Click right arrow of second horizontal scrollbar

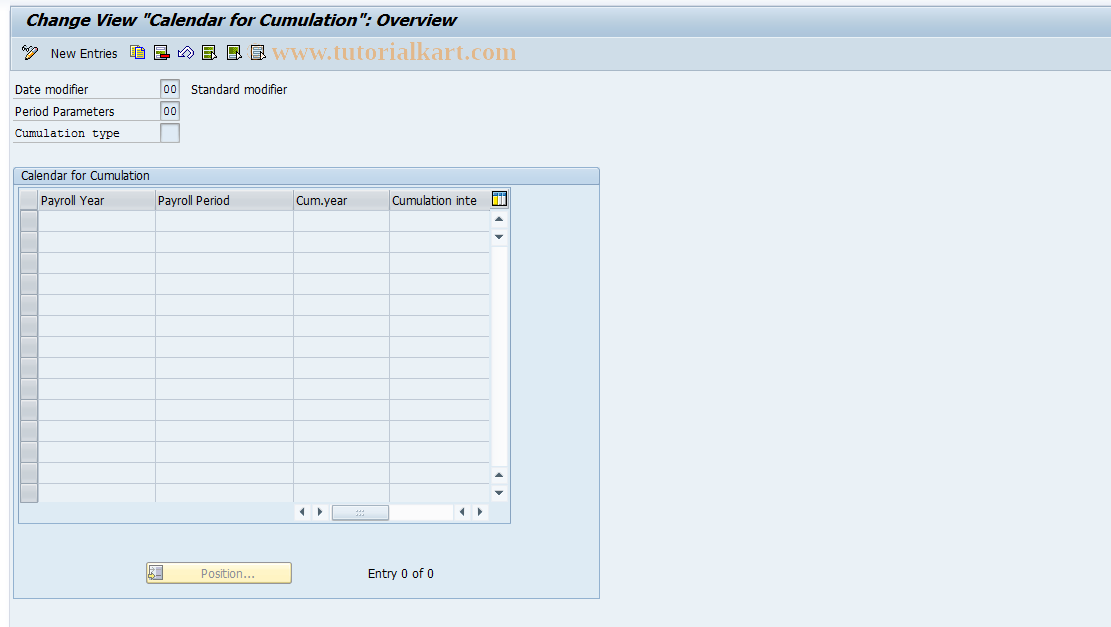click(x=480, y=512)
